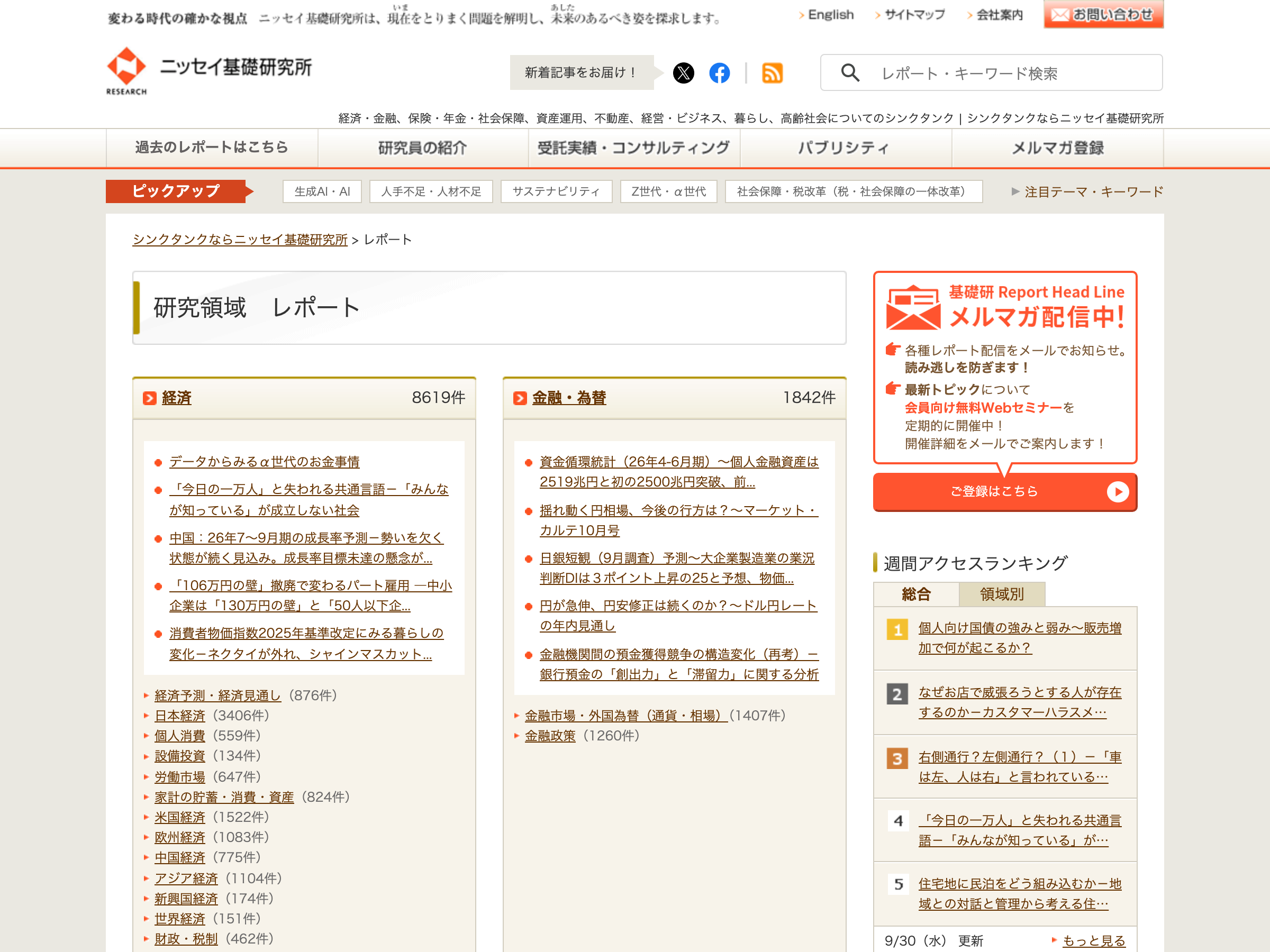Viewport: 1270px width, 952px height.
Task: Open 揺れ動く円相場 article link
Action: pyautogui.click(x=678, y=520)
